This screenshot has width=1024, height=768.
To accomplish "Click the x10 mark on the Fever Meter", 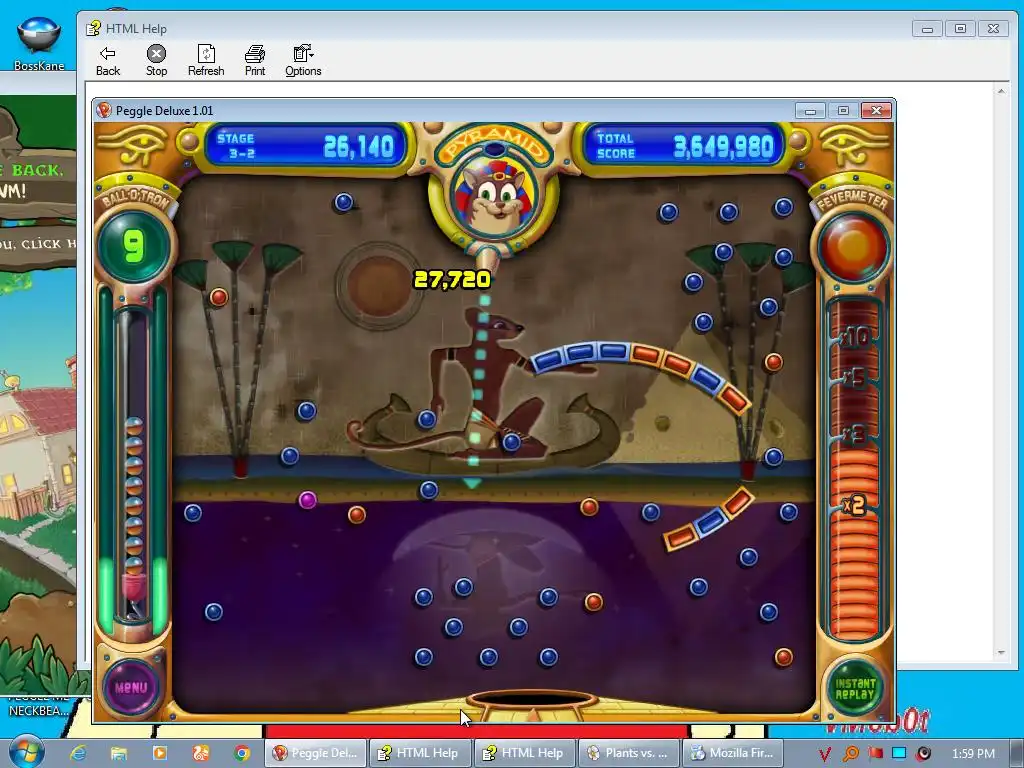I will click(855, 337).
